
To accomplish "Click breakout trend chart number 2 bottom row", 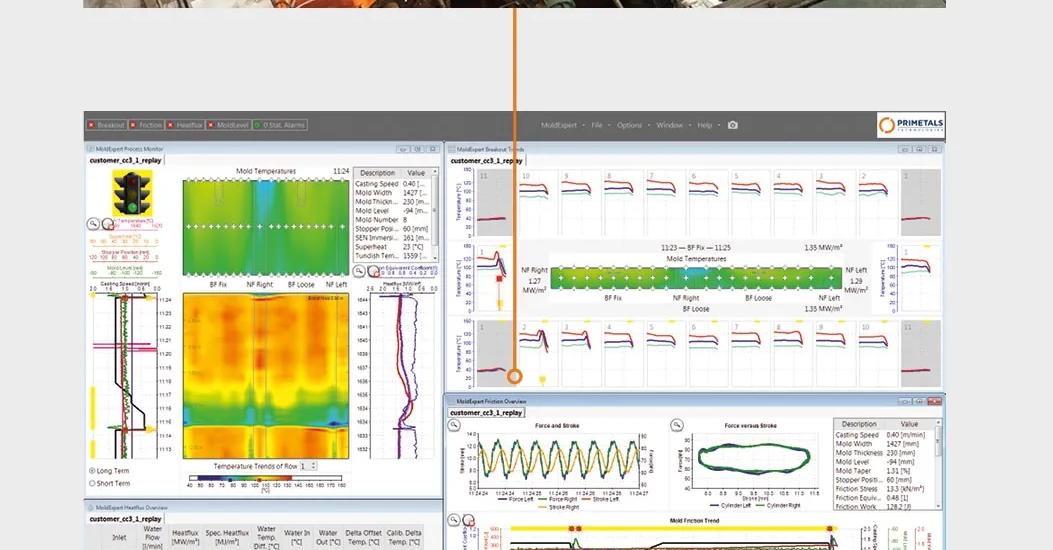I will tap(537, 354).
